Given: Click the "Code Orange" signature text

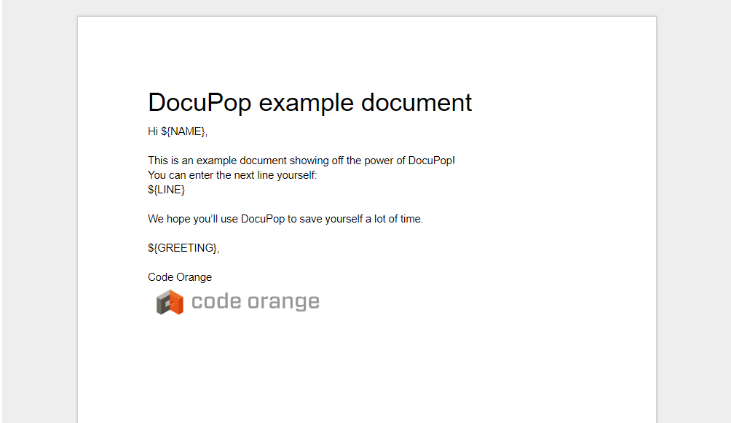Looking at the screenshot, I should pyautogui.click(x=179, y=277).
